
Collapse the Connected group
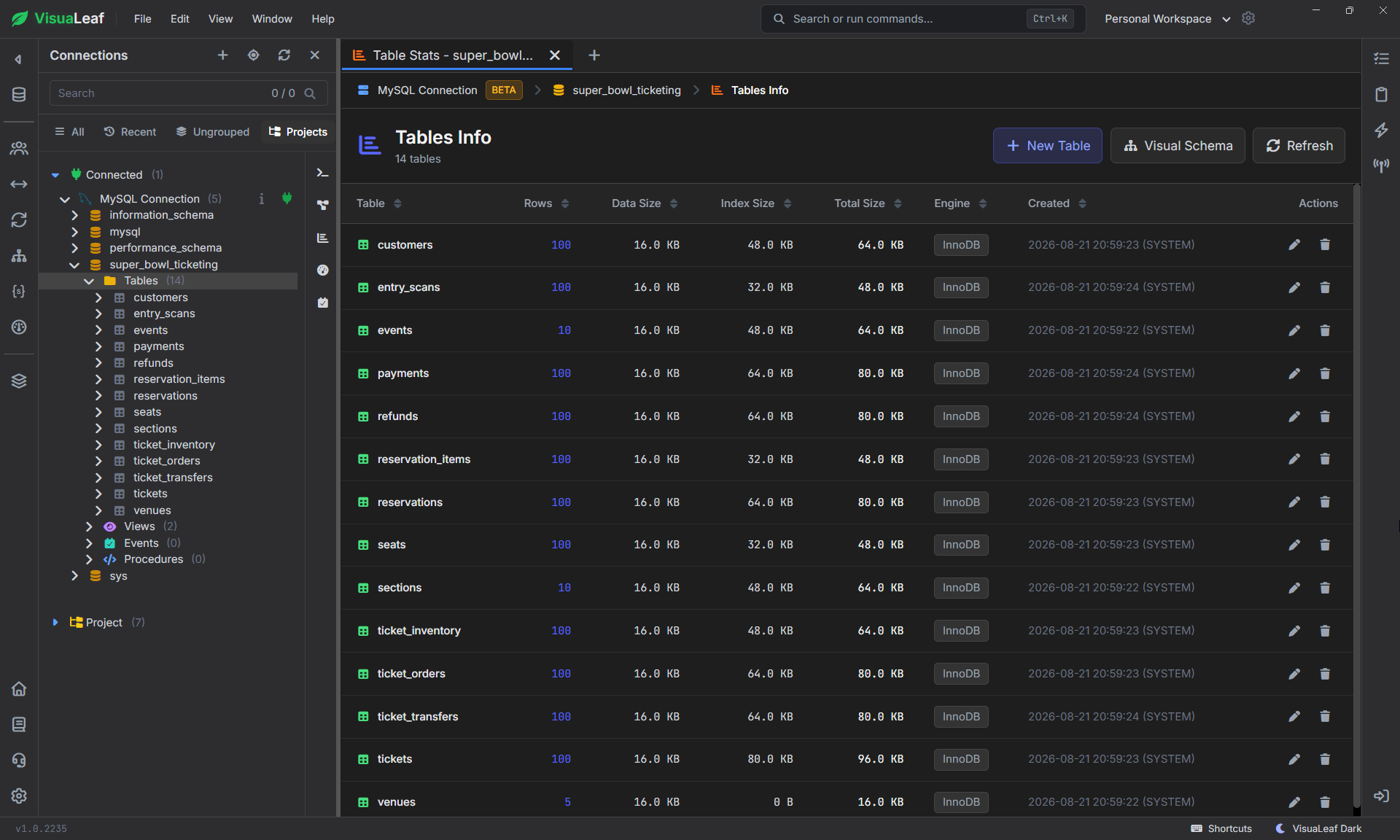[x=55, y=175]
